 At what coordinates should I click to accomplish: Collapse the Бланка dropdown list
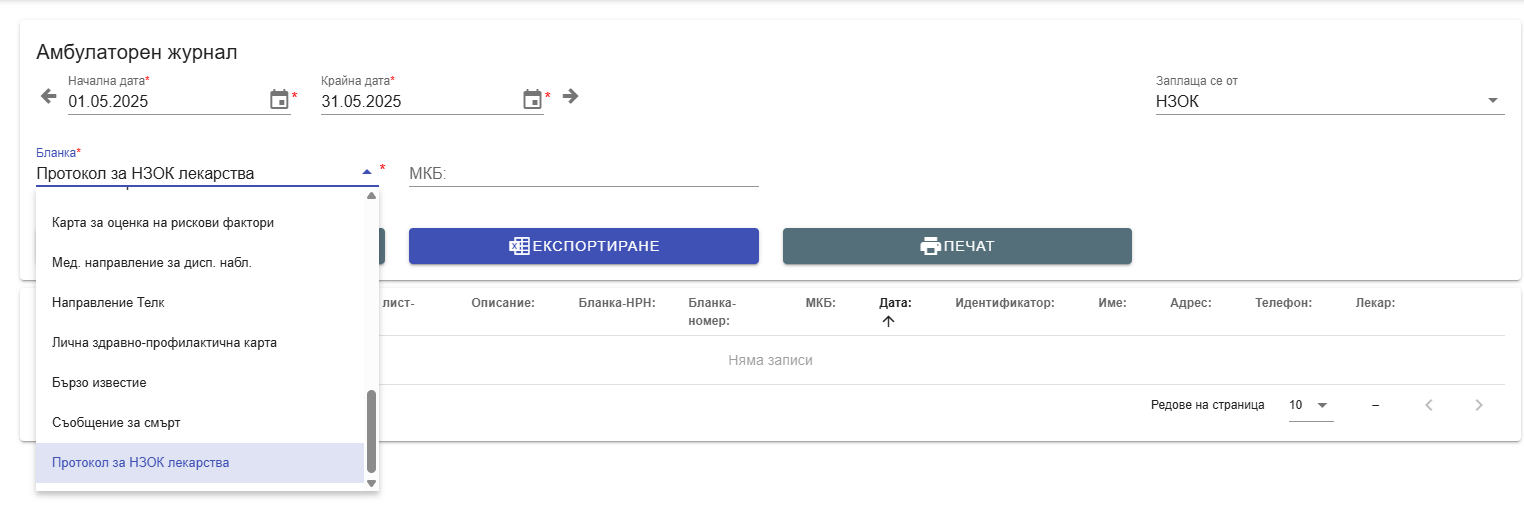(367, 173)
